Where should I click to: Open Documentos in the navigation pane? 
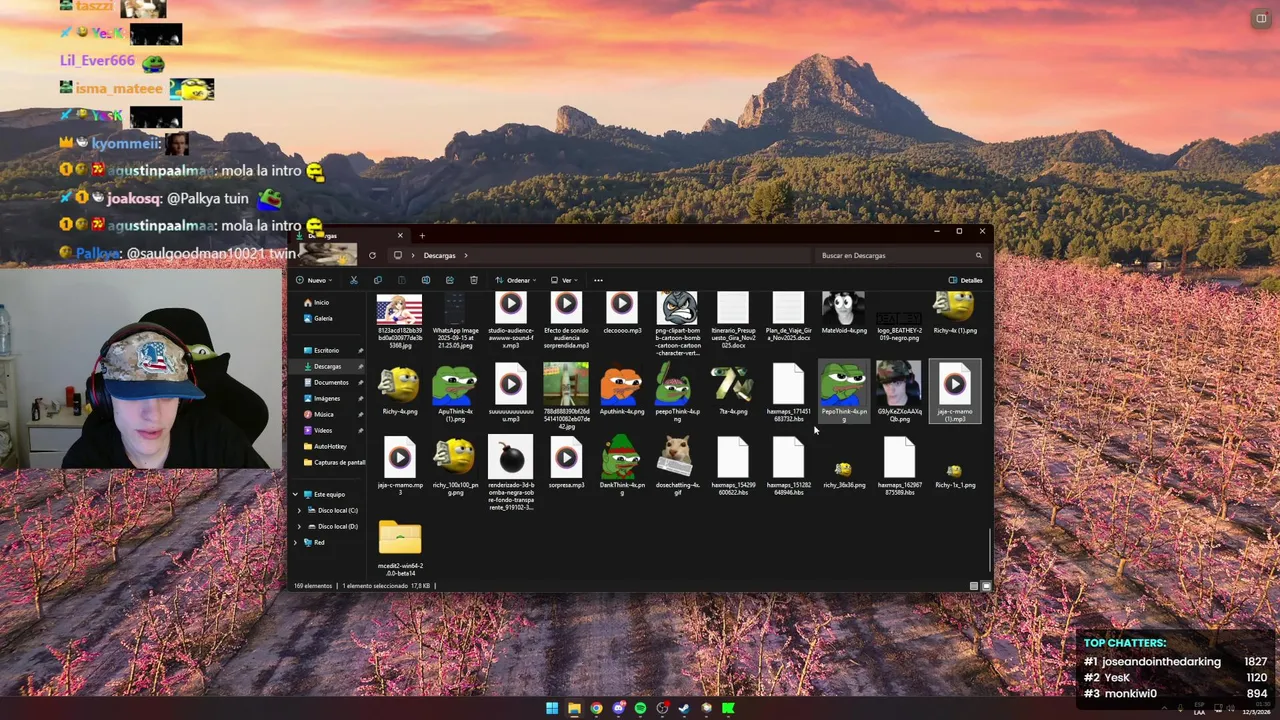tap(331, 382)
